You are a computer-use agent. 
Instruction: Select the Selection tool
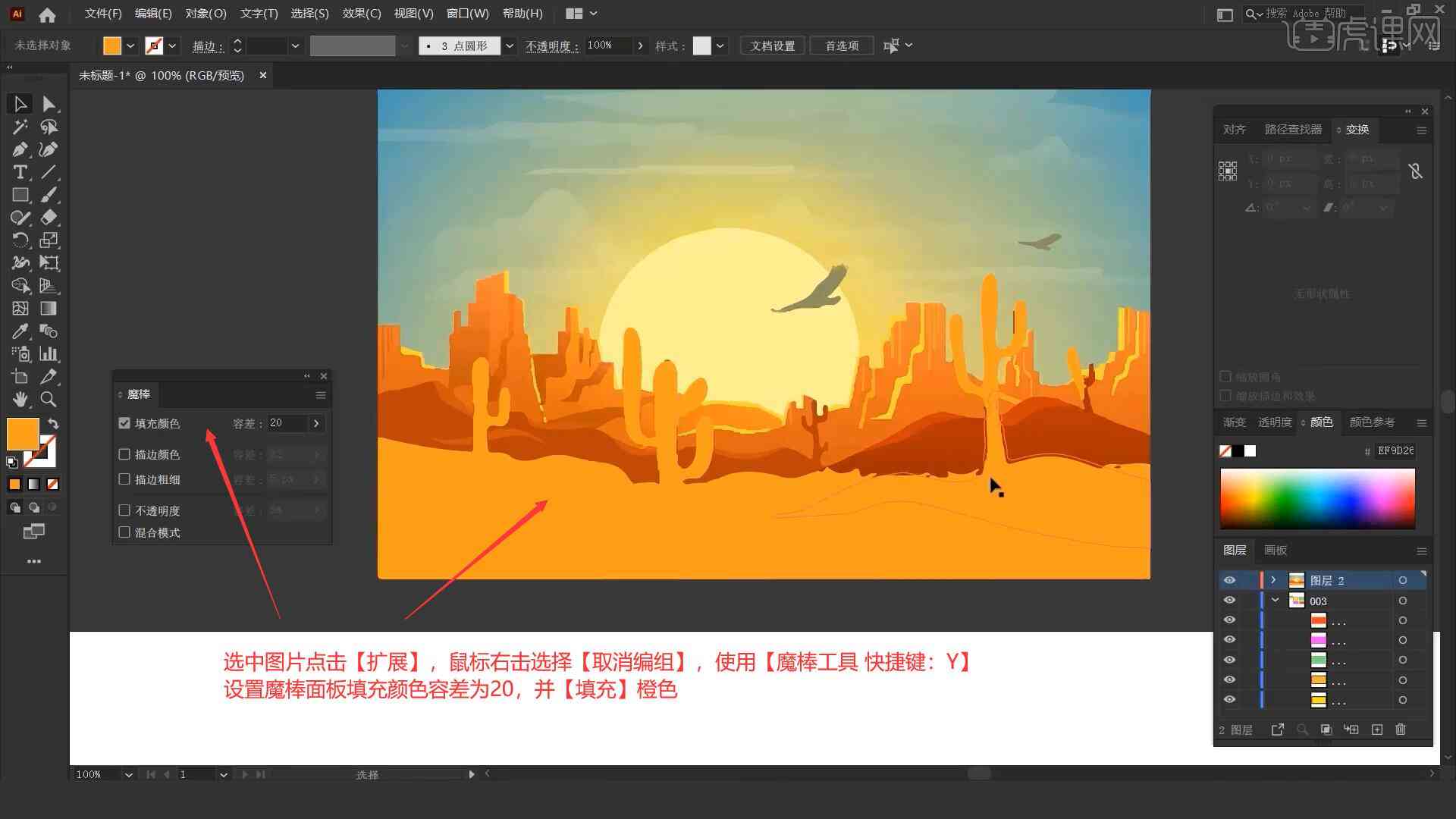[x=18, y=103]
